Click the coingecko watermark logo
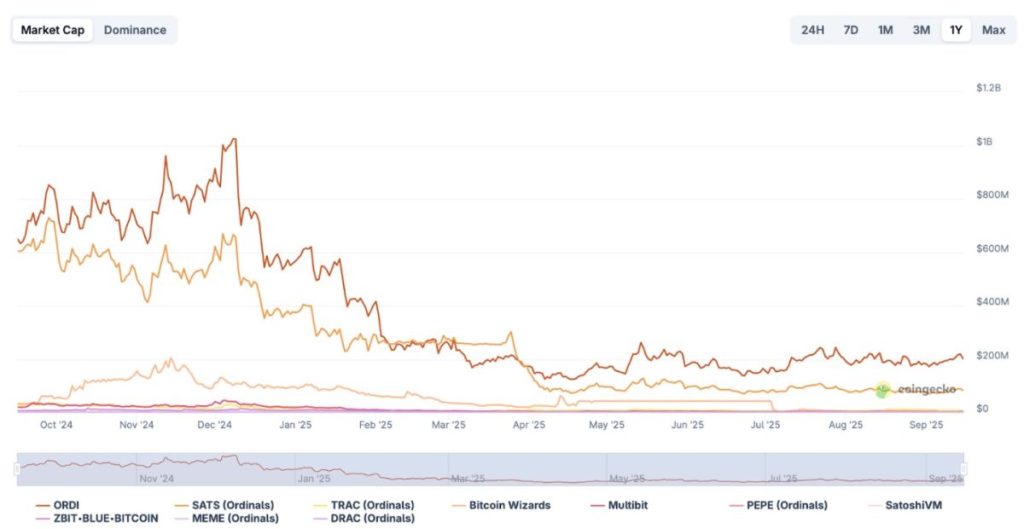Screen dimensions: 1024x529 point(916,390)
